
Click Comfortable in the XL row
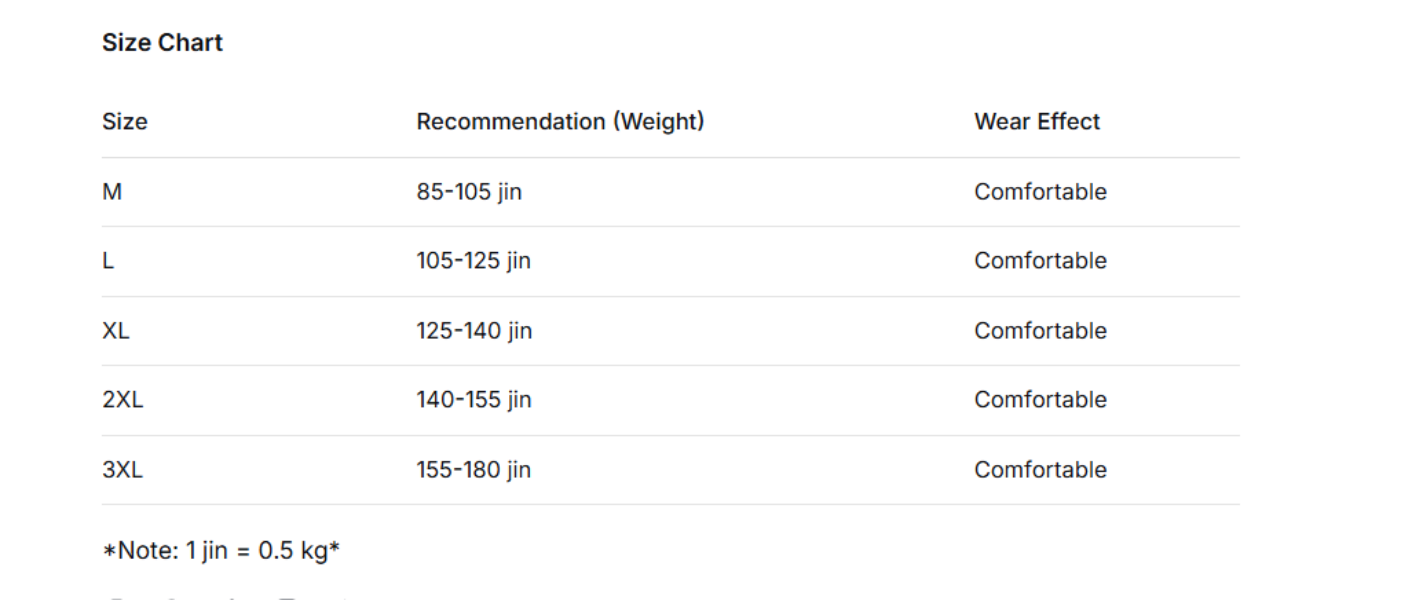point(1040,331)
